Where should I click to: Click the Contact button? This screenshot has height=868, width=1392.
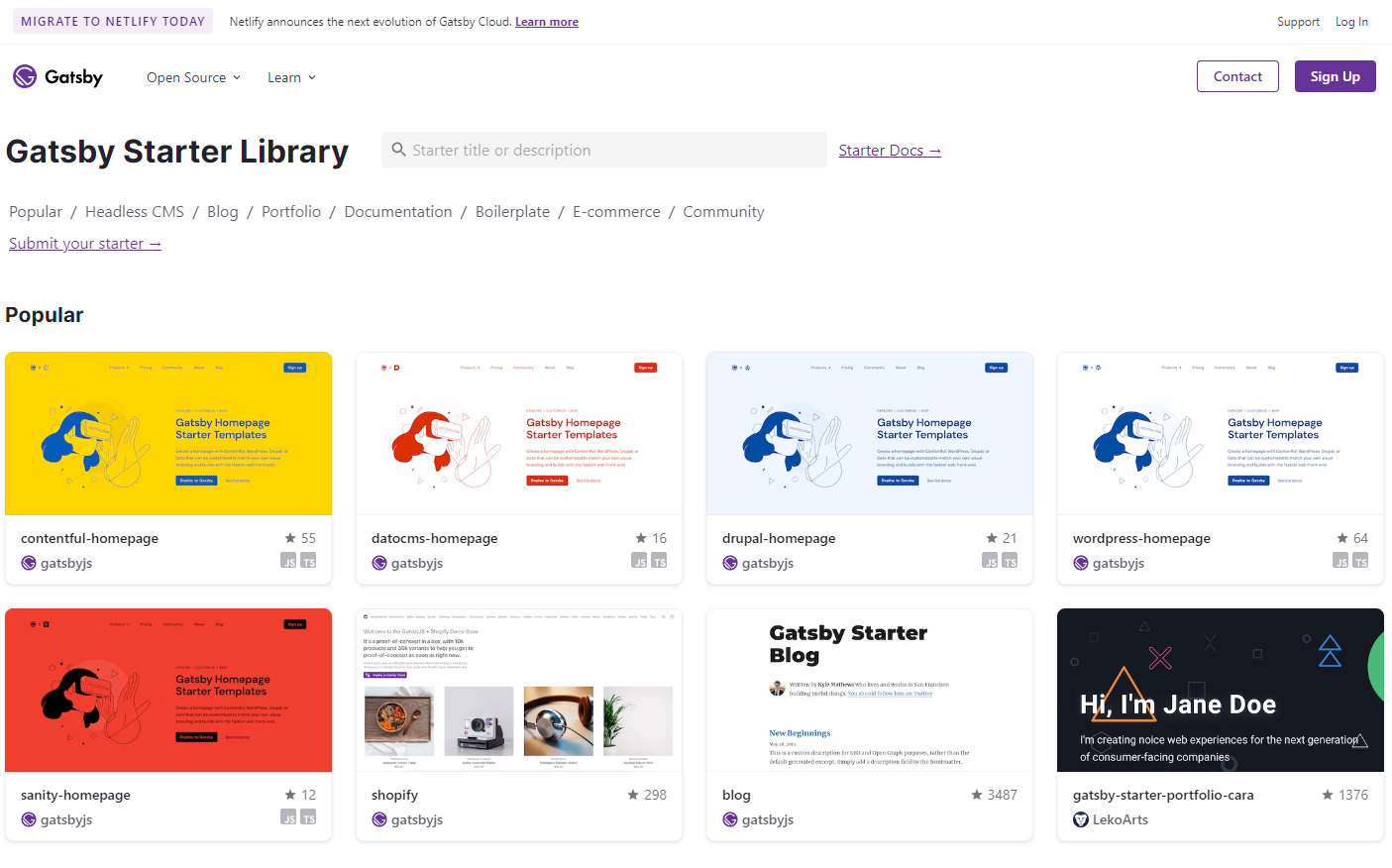(1237, 76)
